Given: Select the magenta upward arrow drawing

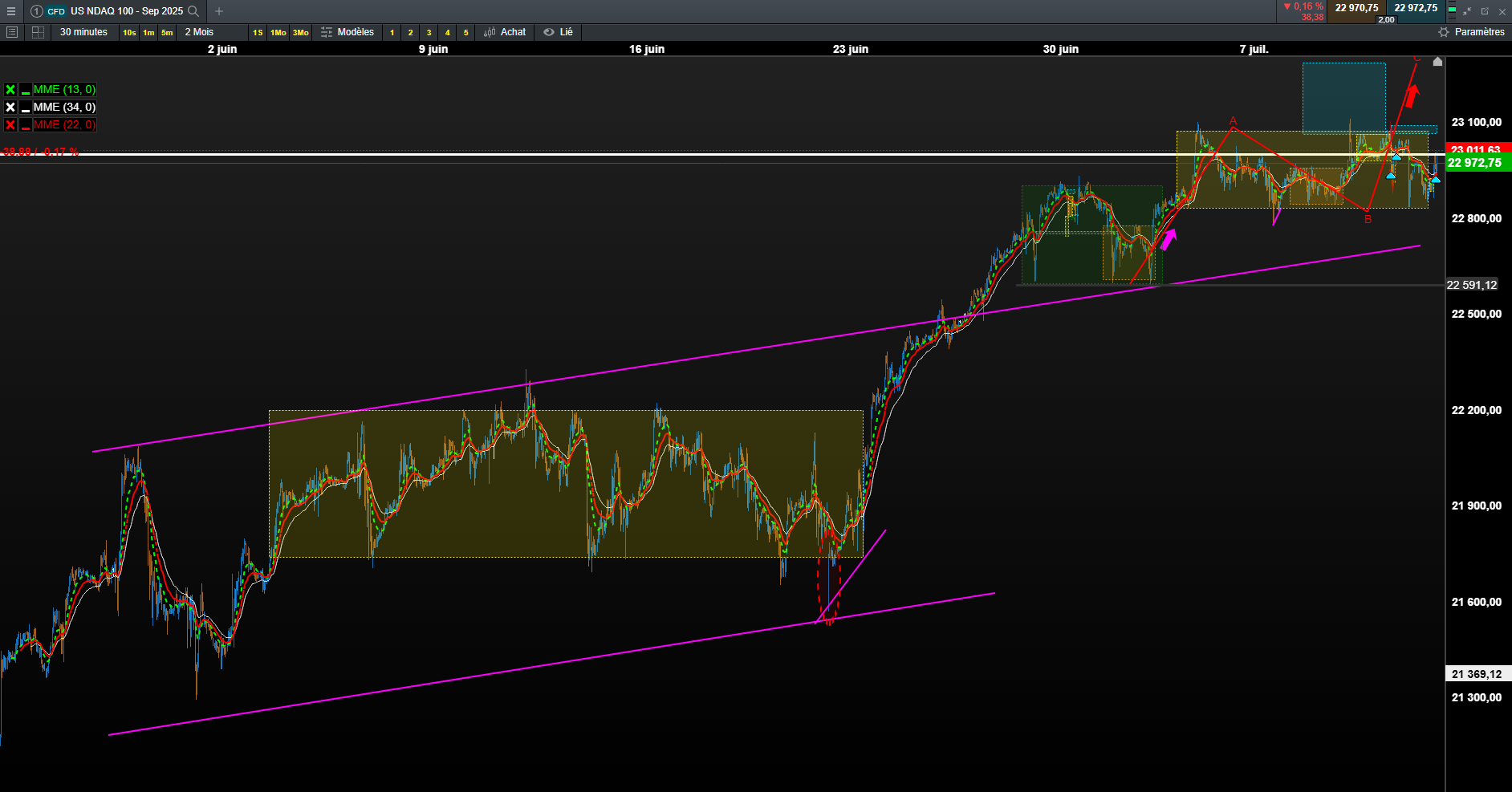Looking at the screenshot, I should [1169, 239].
